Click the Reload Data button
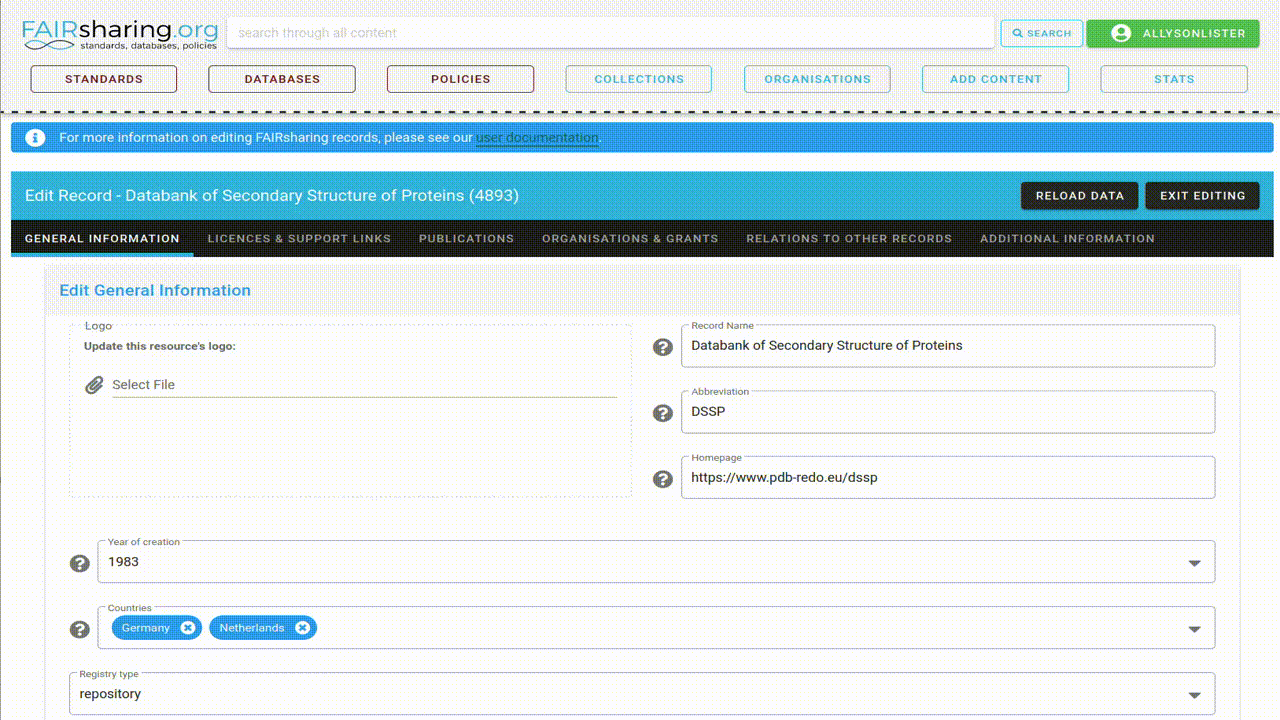This screenshot has height=720, width=1280. (x=1080, y=196)
